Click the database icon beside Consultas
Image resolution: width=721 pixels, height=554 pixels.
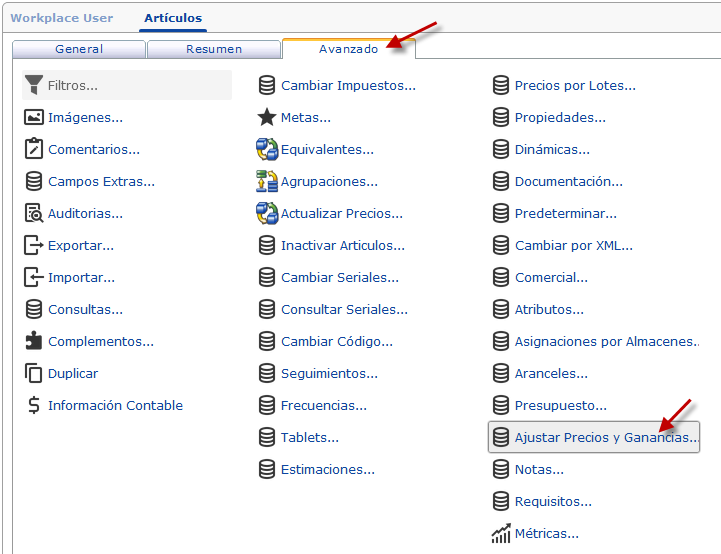tap(34, 309)
